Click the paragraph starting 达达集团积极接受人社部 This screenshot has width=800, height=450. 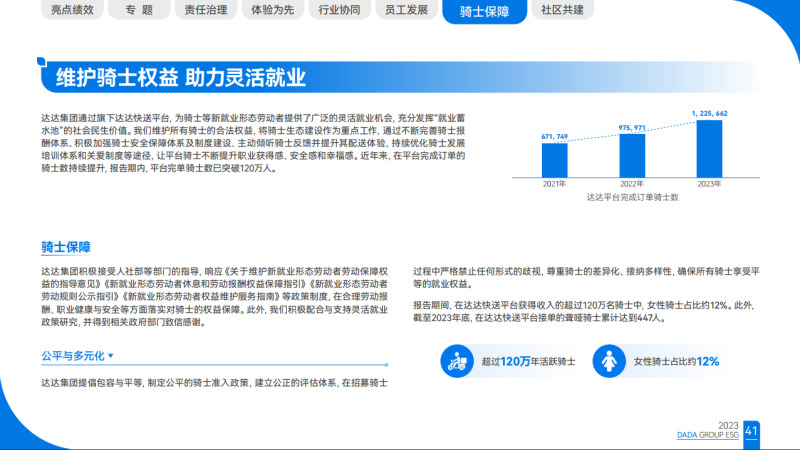coord(214,296)
